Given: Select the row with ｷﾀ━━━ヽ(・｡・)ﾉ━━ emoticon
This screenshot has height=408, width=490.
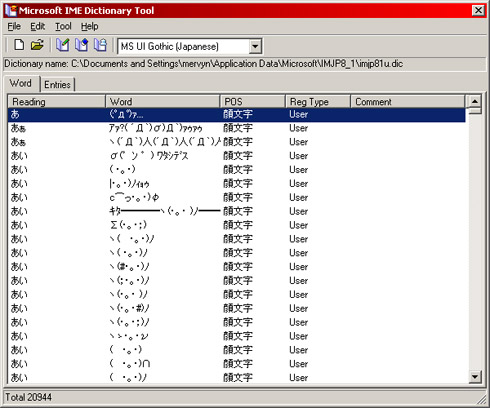Looking at the screenshot, I should coord(237,211).
